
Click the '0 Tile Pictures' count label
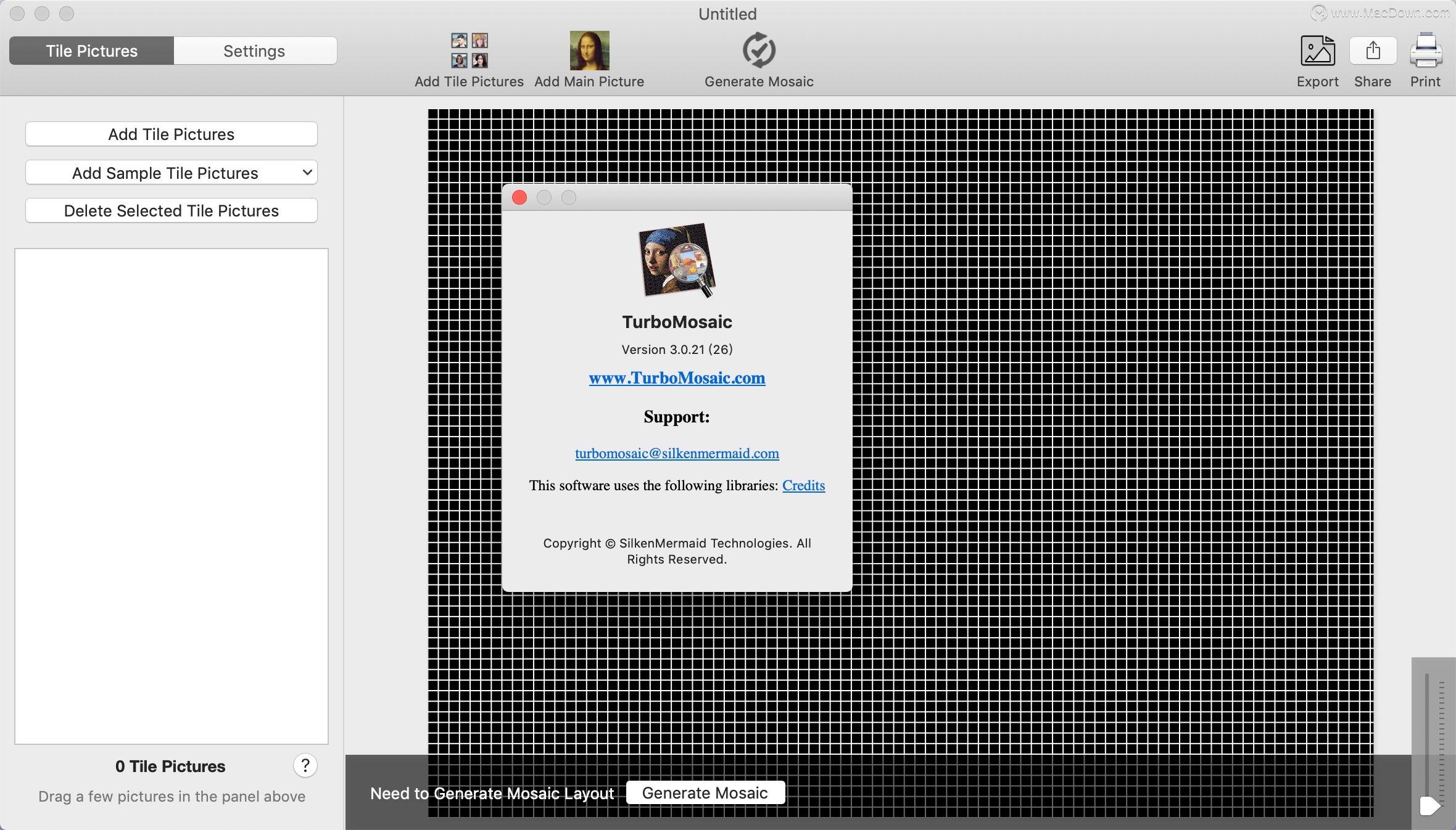(x=170, y=766)
